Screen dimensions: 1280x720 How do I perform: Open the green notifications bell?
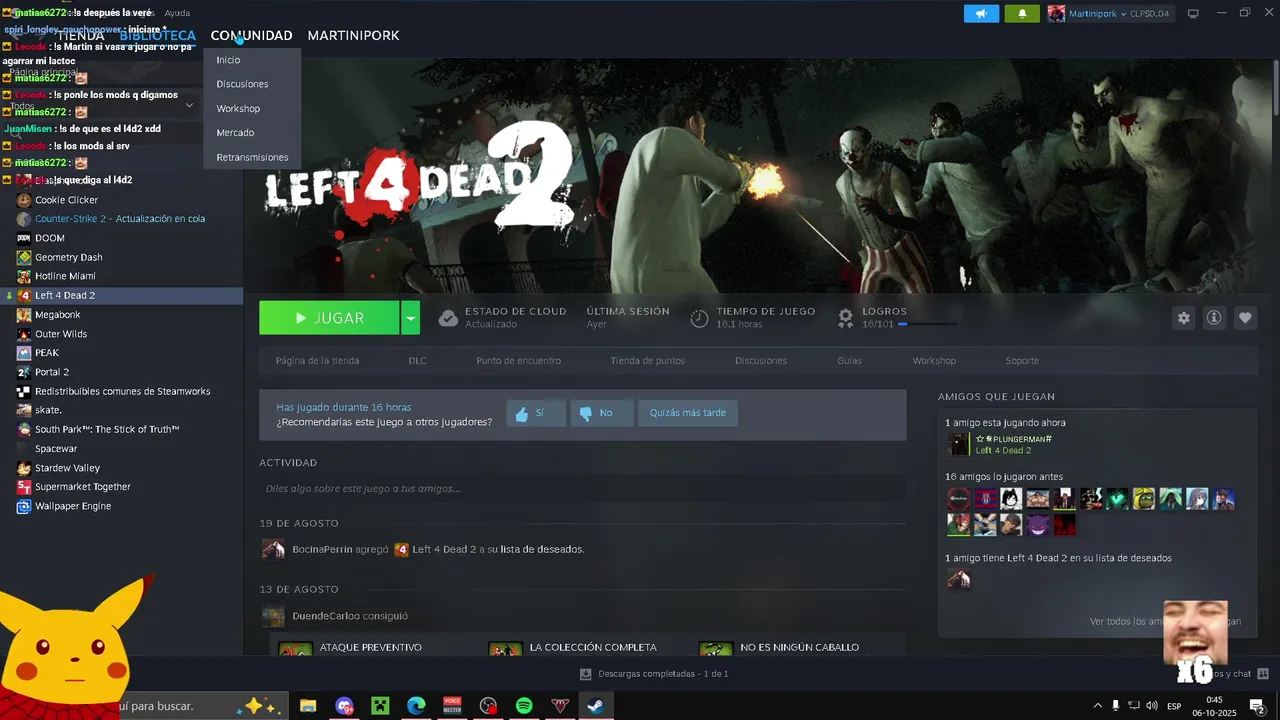coord(1022,14)
